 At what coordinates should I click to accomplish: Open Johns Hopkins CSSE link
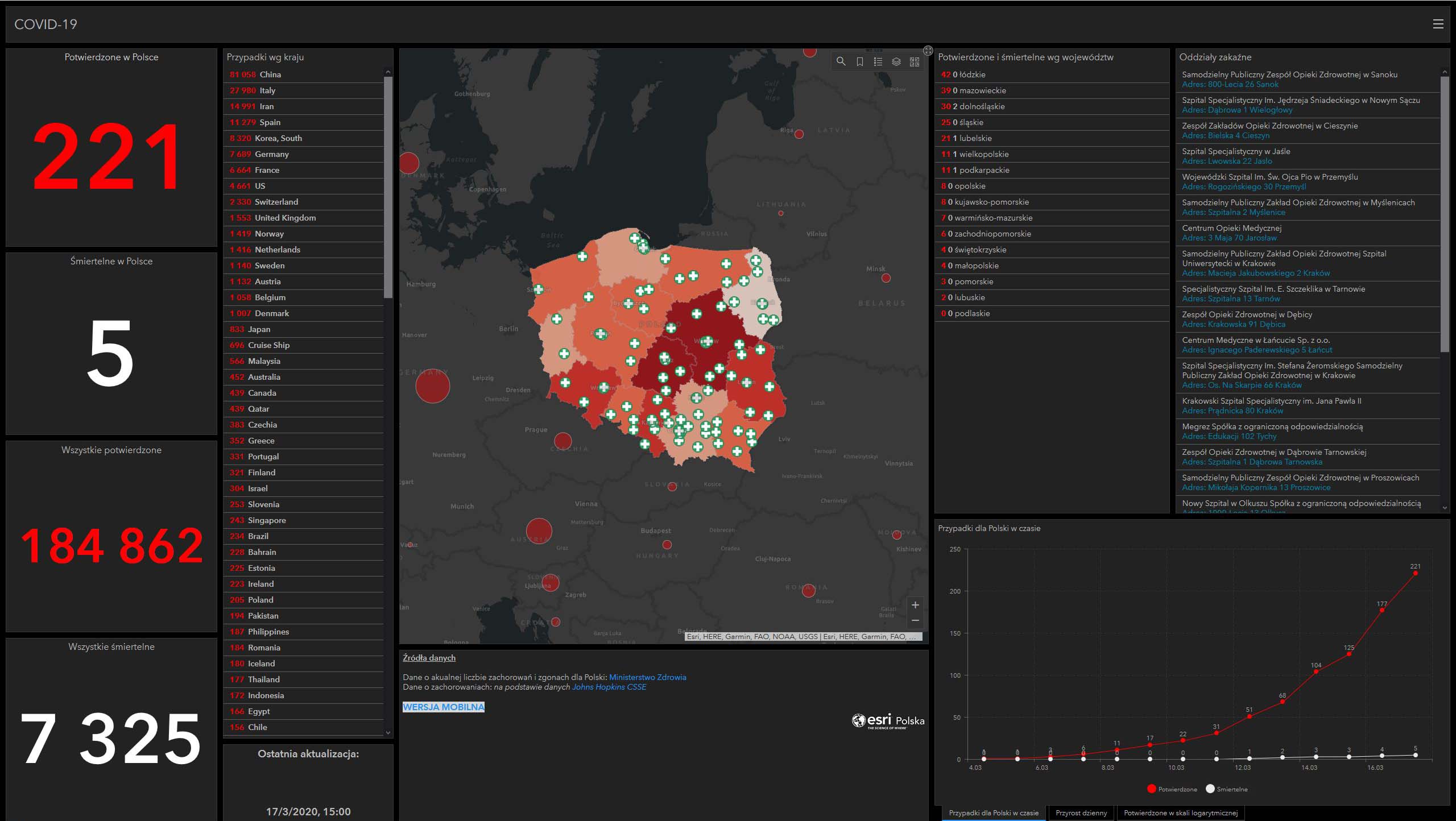click(609, 687)
